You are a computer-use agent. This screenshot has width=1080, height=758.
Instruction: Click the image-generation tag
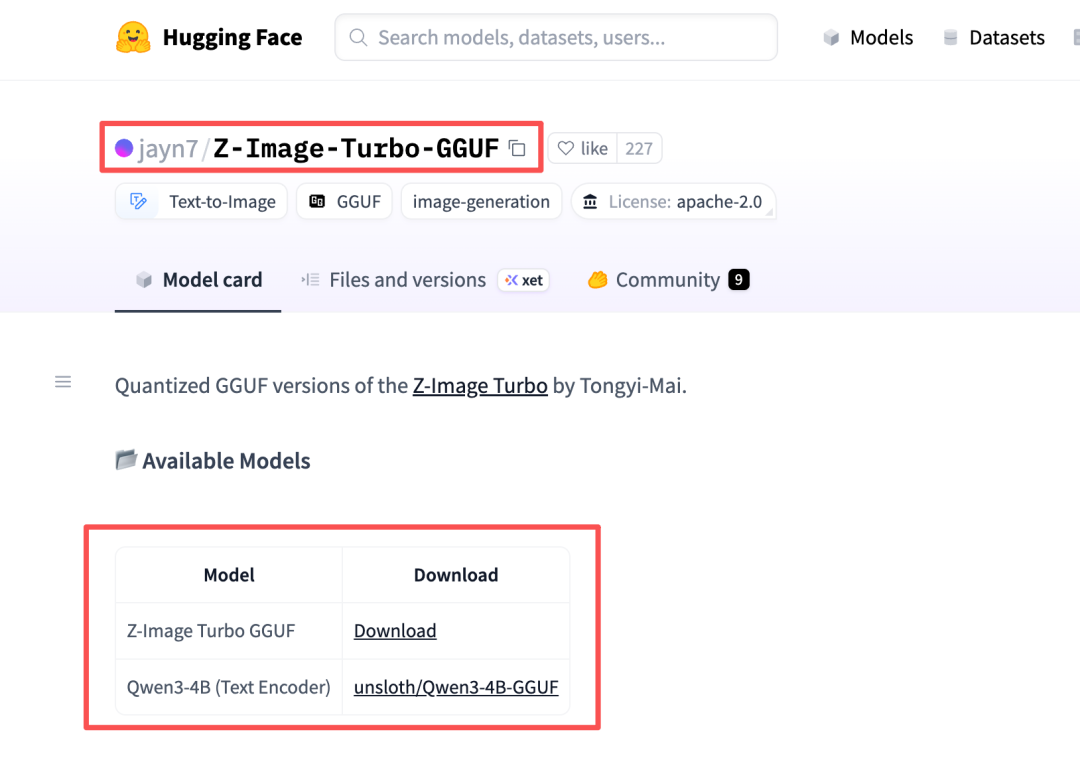(x=481, y=202)
